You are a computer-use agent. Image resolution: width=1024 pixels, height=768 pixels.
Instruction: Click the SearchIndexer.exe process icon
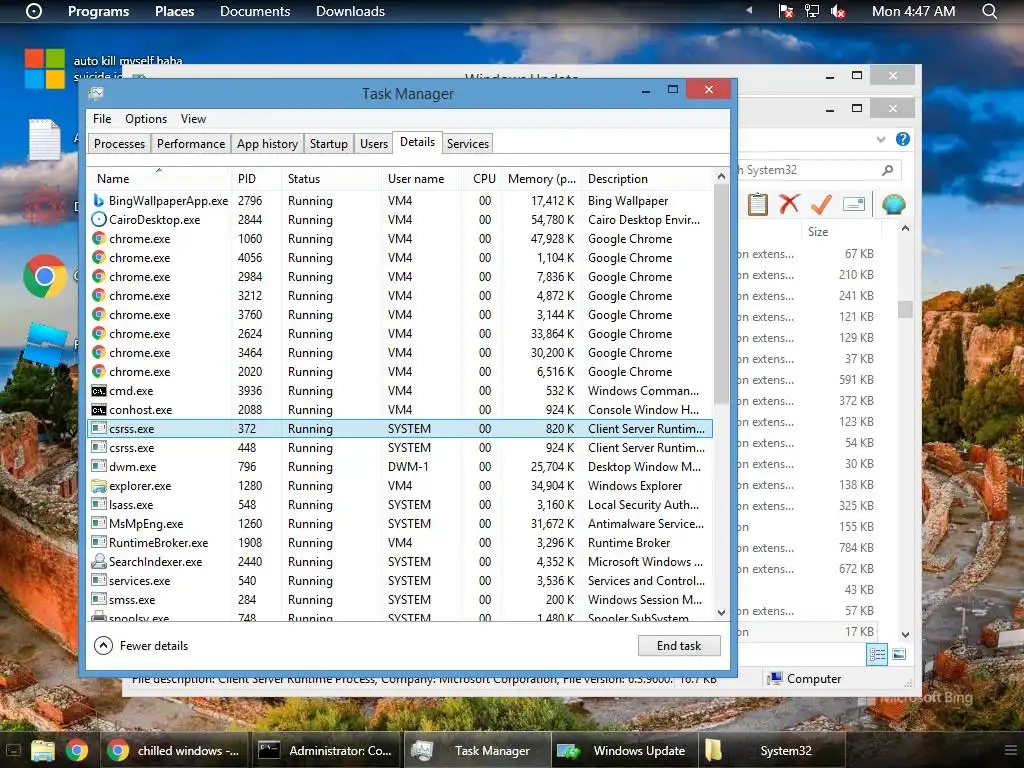99,561
